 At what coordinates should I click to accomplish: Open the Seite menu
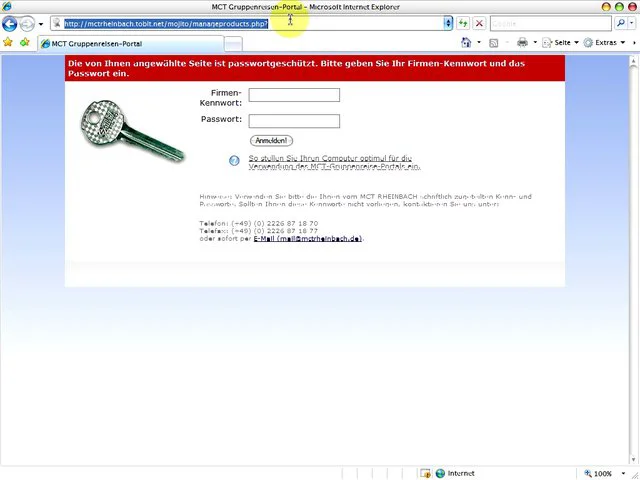click(560, 42)
